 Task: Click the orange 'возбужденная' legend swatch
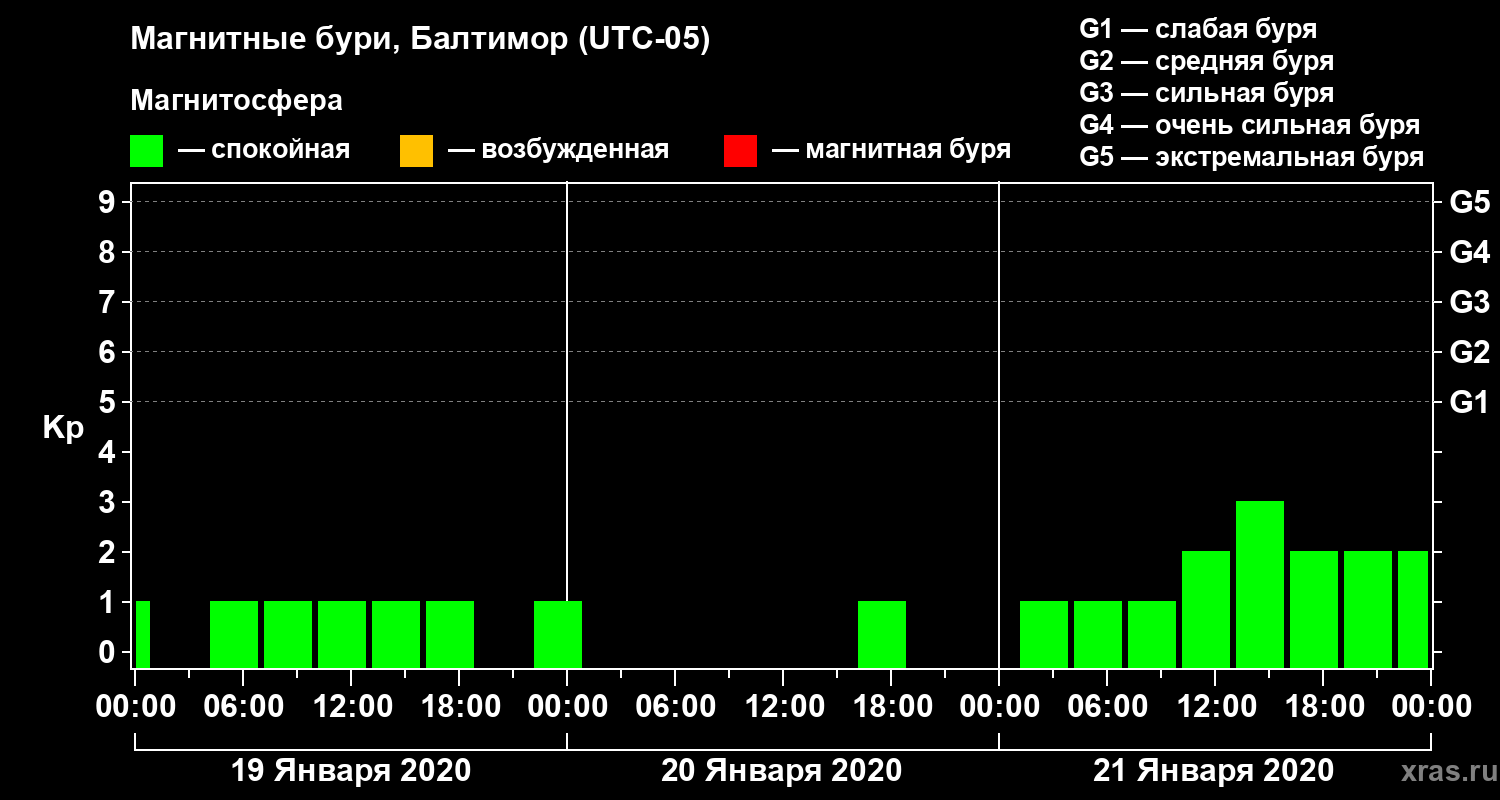416,151
